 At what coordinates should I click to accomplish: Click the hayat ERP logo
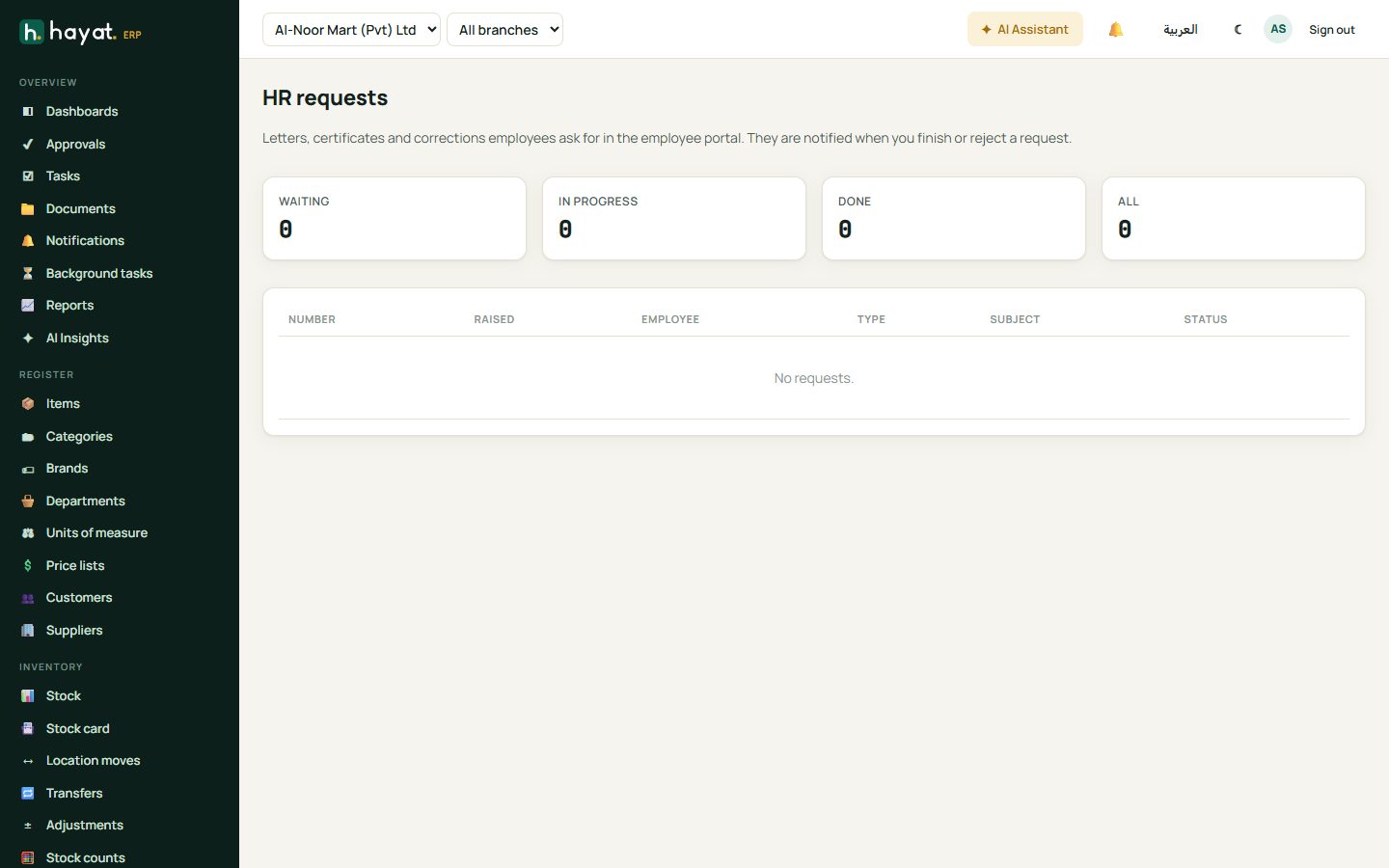[x=81, y=32]
